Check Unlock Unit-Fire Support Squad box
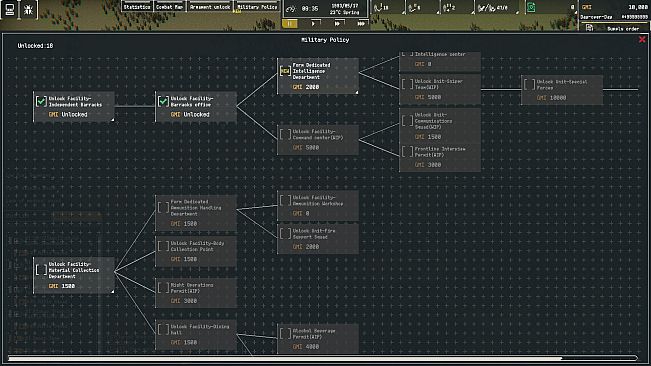This screenshot has height=366, width=651. click(x=285, y=234)
